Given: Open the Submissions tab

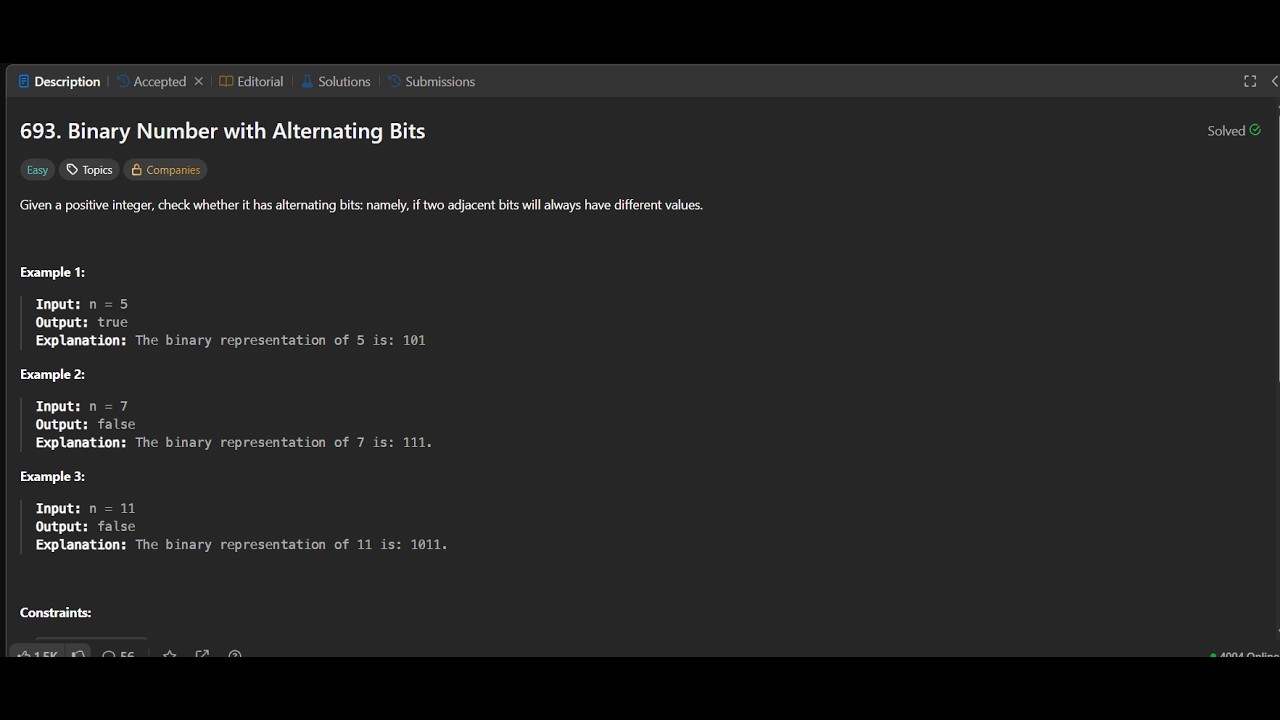Looking at the screenshot, I should pyautogui.click(x=431, y=82).
